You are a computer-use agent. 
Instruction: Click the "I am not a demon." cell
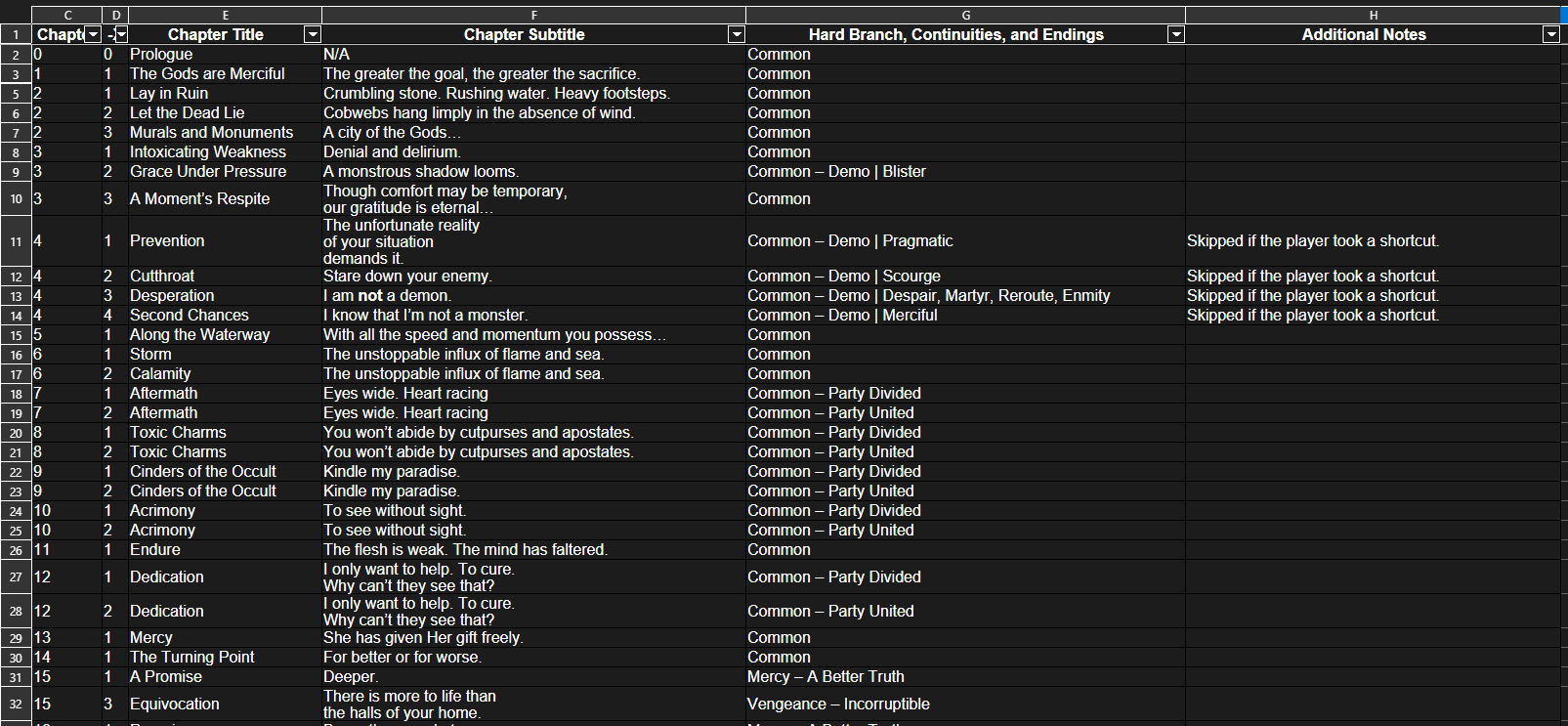click(534, 296)
